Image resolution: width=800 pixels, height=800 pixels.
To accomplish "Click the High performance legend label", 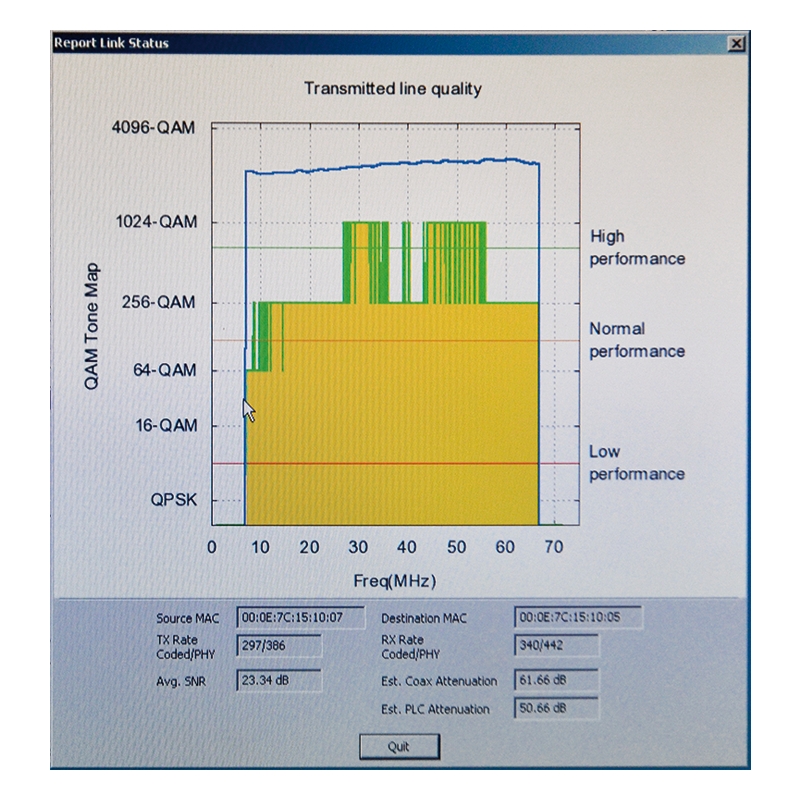I will click(x=637, y=248).
